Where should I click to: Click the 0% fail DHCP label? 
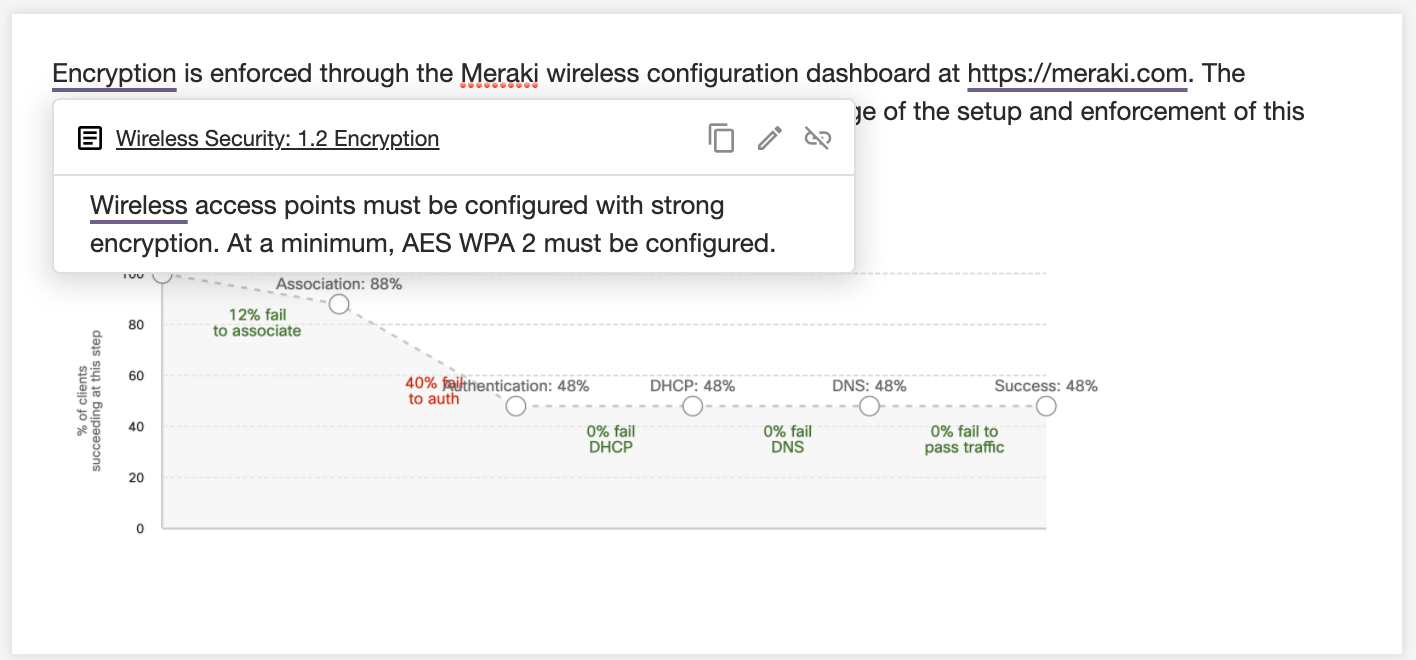(611, 439)
